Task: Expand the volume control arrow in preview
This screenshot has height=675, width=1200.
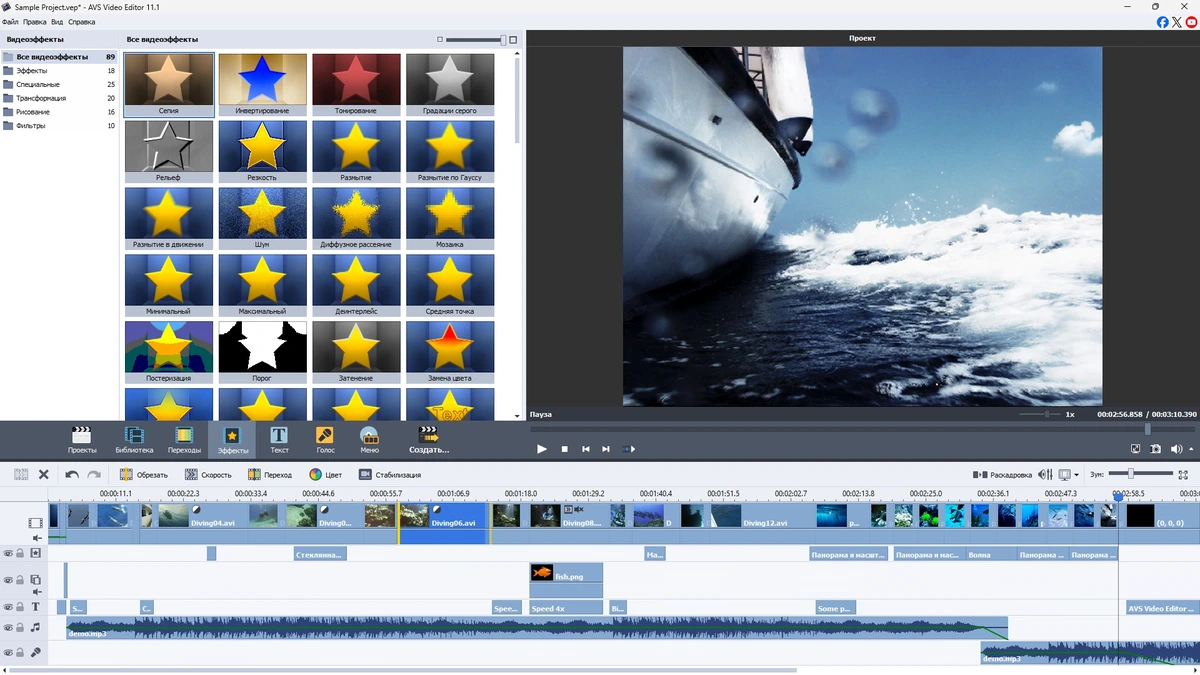Action: click(1190, 450)
